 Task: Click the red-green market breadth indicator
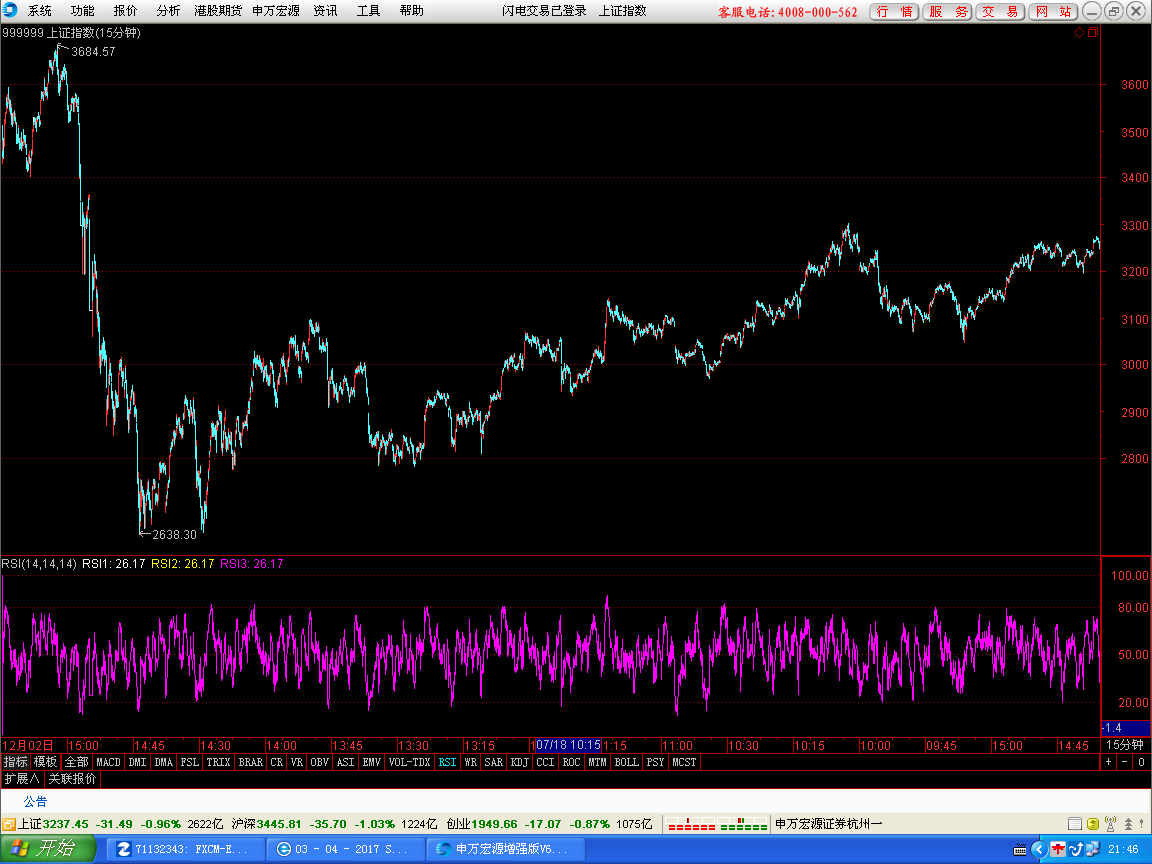click(x=716, y=824)
